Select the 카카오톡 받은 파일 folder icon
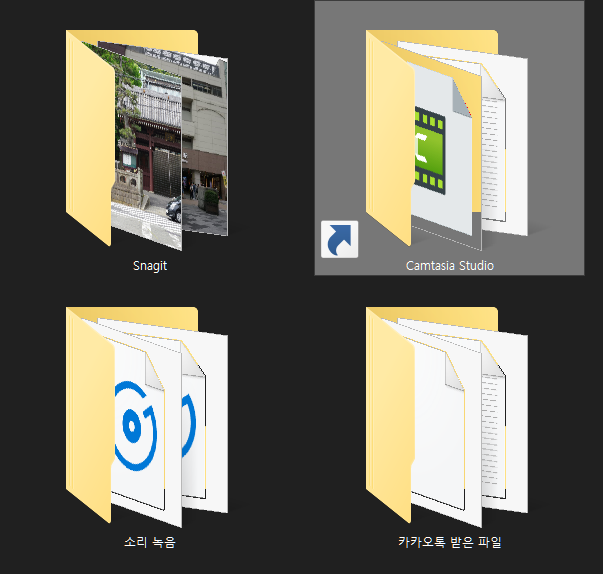Image resolution: width=603 pixels, height=574 pixels. 447,417
